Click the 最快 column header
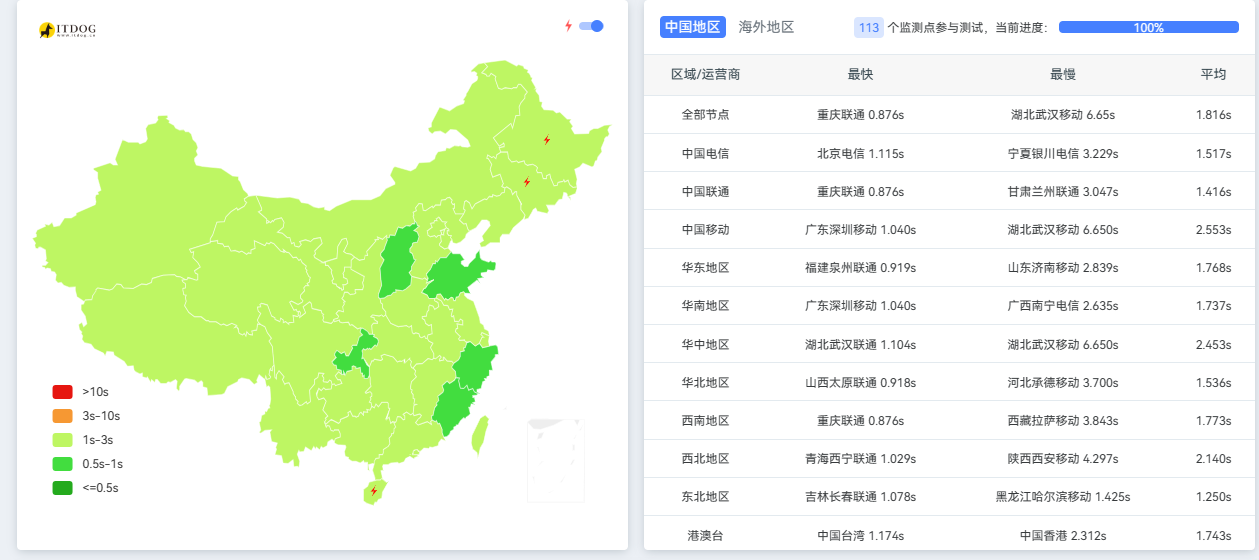 (x=860, y=75)
